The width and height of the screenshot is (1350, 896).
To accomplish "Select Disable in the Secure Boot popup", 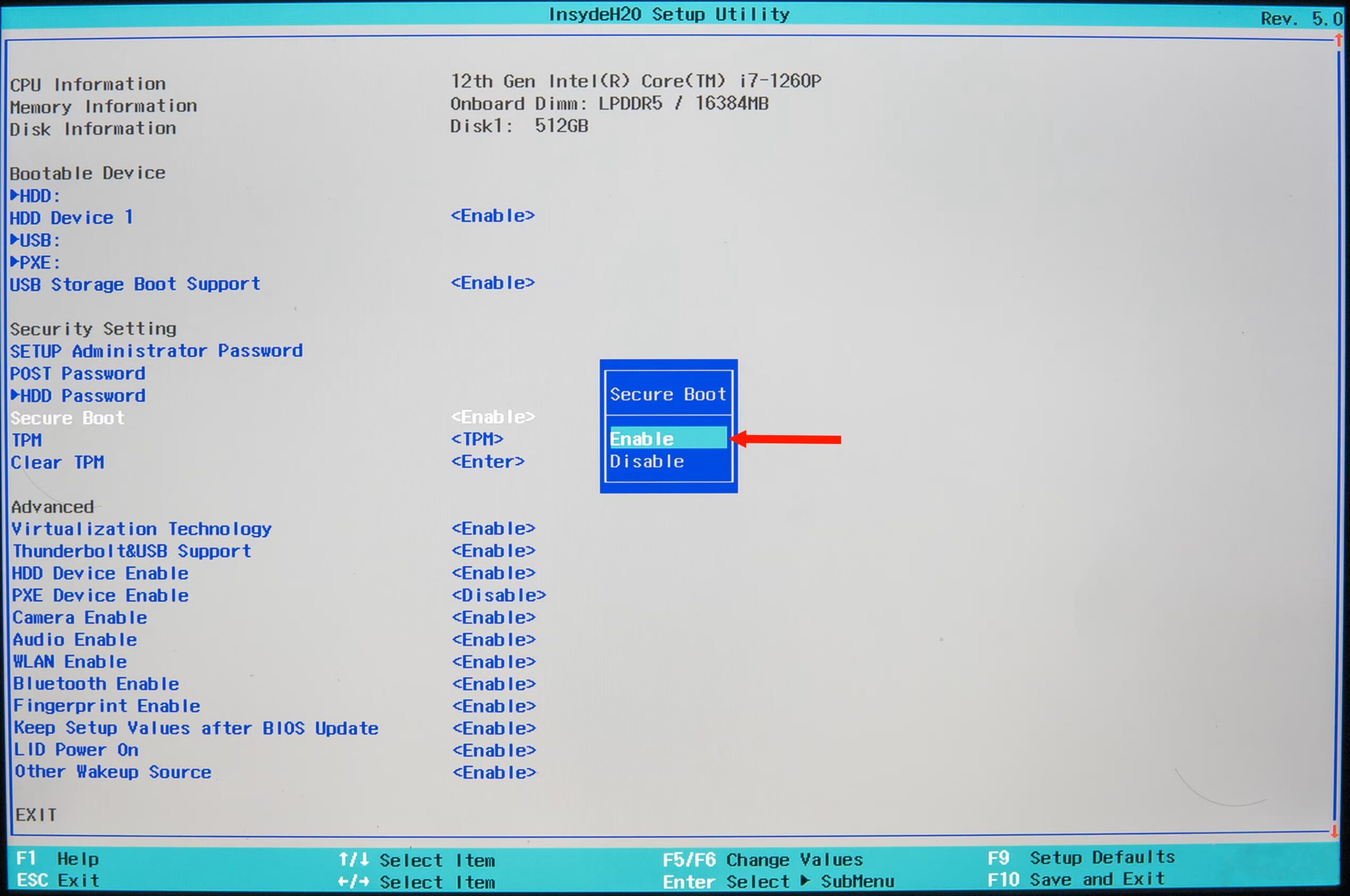I will (646, 461).
